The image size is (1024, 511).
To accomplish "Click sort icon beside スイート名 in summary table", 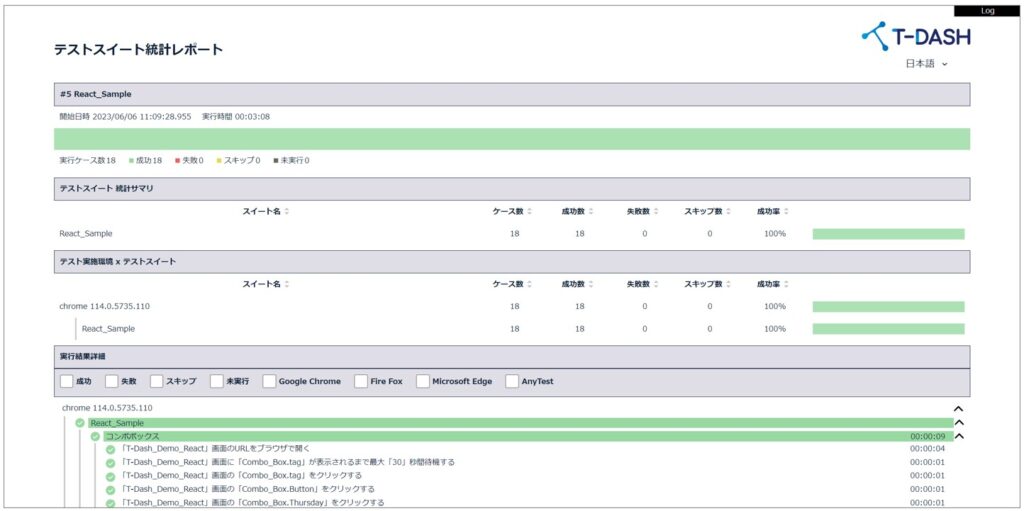I will (287, 211).
